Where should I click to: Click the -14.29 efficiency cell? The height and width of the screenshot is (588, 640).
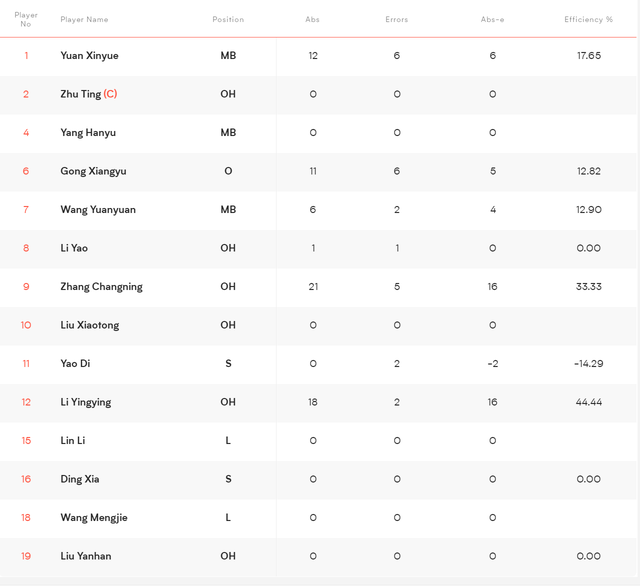[588, 364]
